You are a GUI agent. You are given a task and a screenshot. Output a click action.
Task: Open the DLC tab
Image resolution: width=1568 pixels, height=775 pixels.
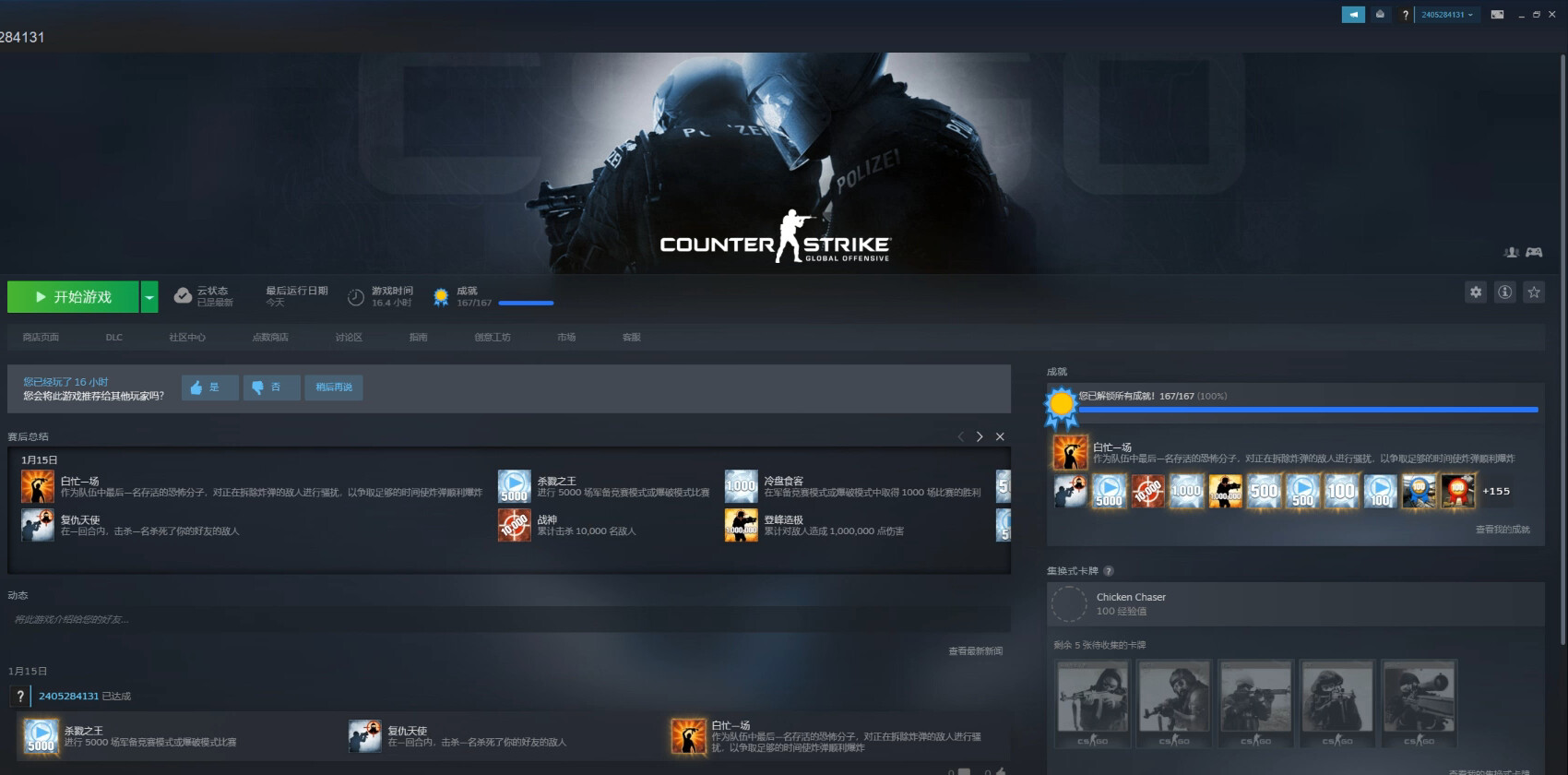click(113, 338)
